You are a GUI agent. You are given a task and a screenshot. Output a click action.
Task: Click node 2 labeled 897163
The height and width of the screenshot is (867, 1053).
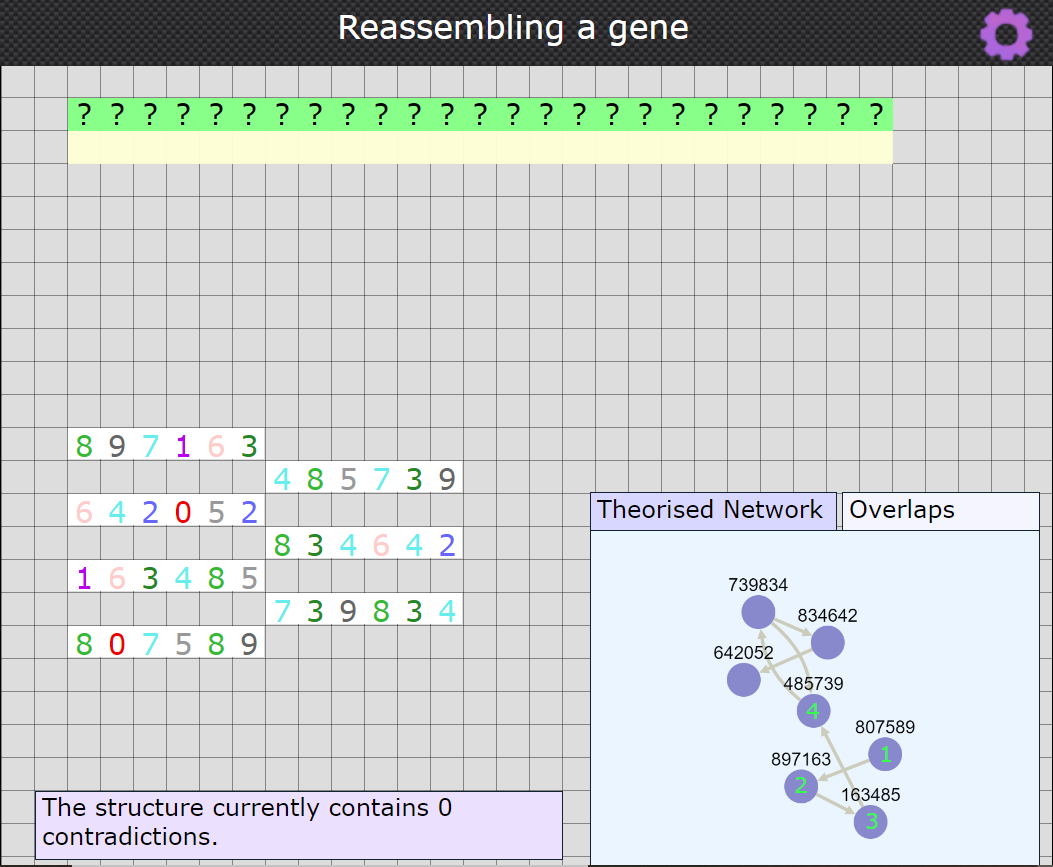(801, 786)
